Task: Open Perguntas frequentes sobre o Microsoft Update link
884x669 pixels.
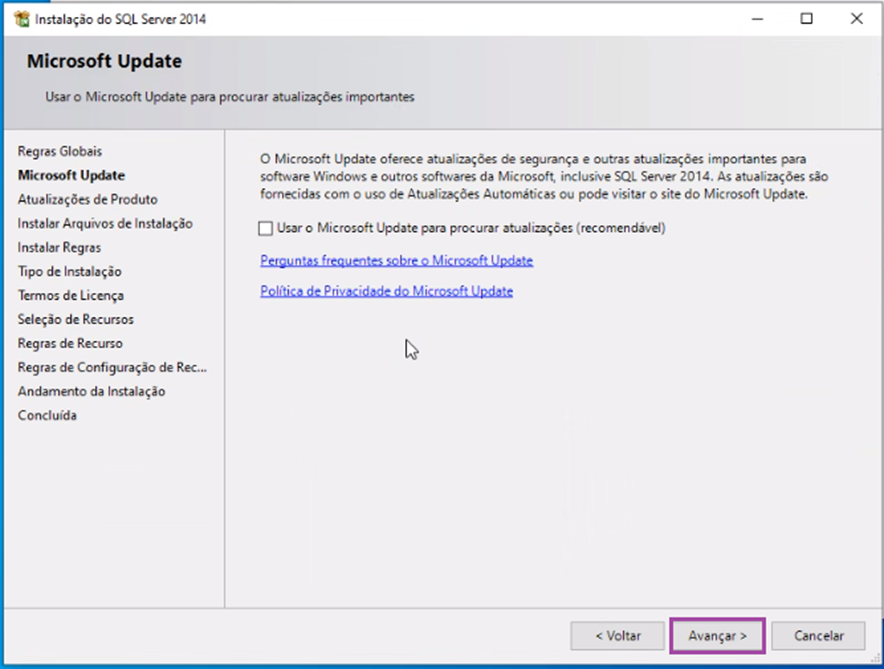Action: pos(396,260)
